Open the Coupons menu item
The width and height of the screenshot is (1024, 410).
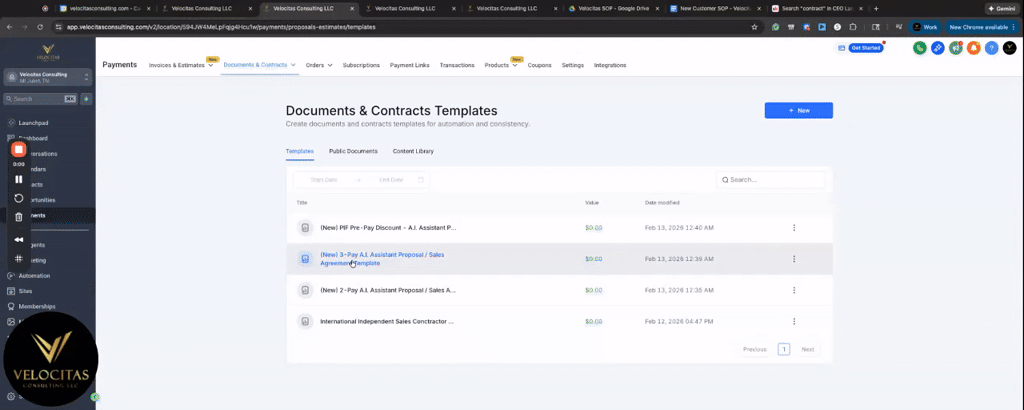(539, 65)
